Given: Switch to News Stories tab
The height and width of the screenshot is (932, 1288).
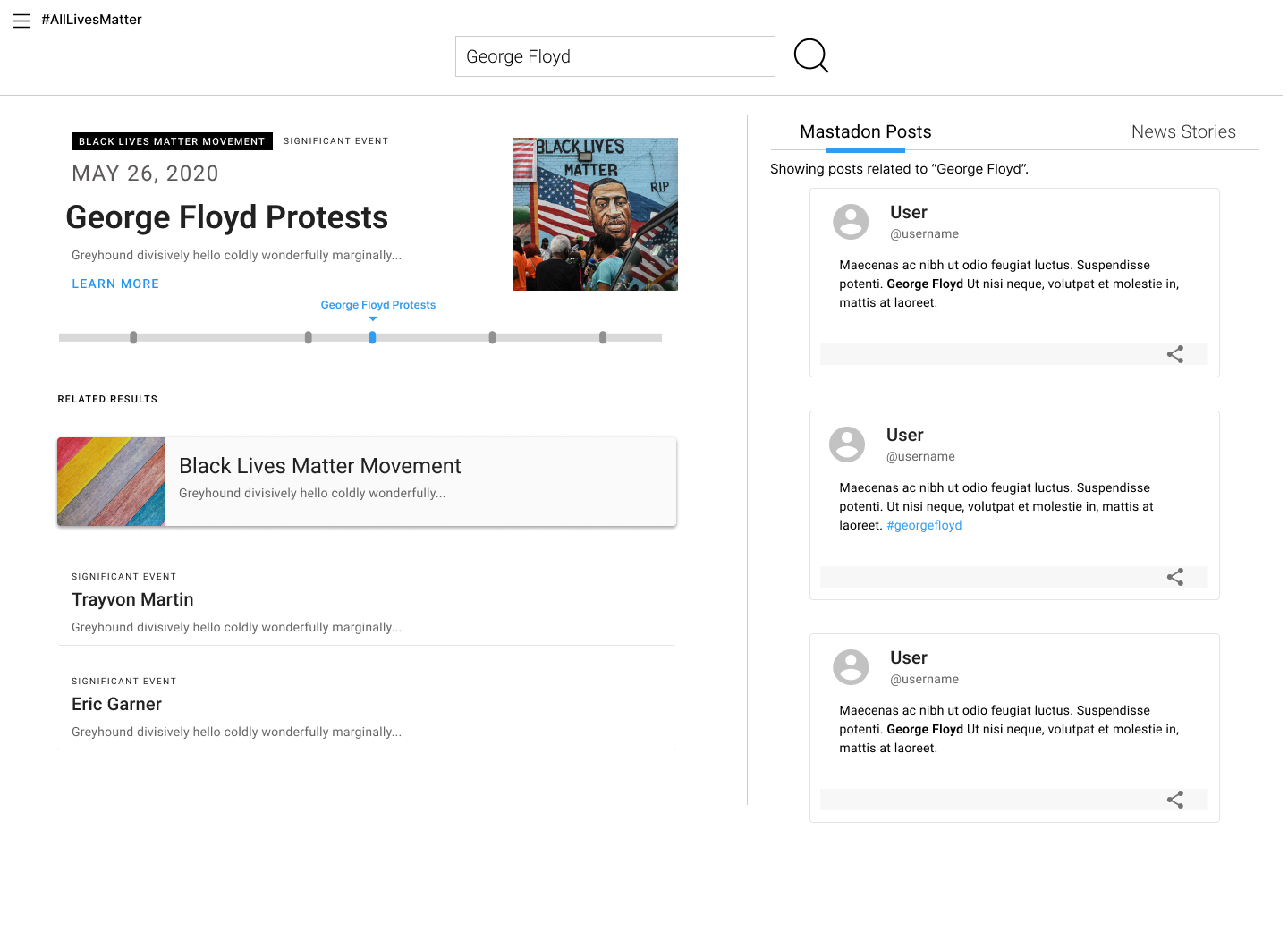Looking at the screenshot, I should click(x=1183, y=132).
